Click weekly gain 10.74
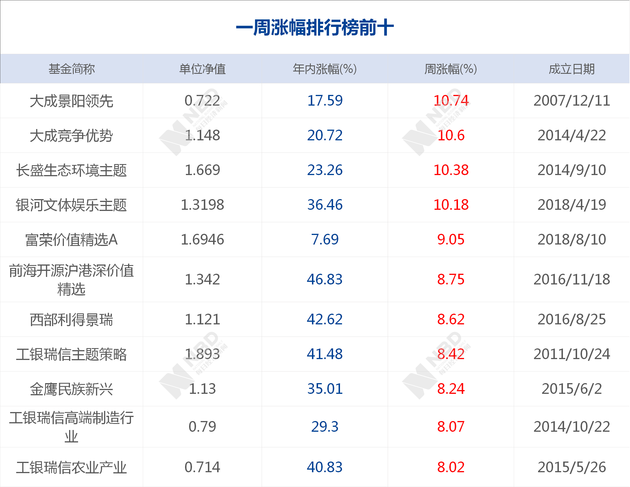Screen dimensions: 630x487 coord(451,100)
